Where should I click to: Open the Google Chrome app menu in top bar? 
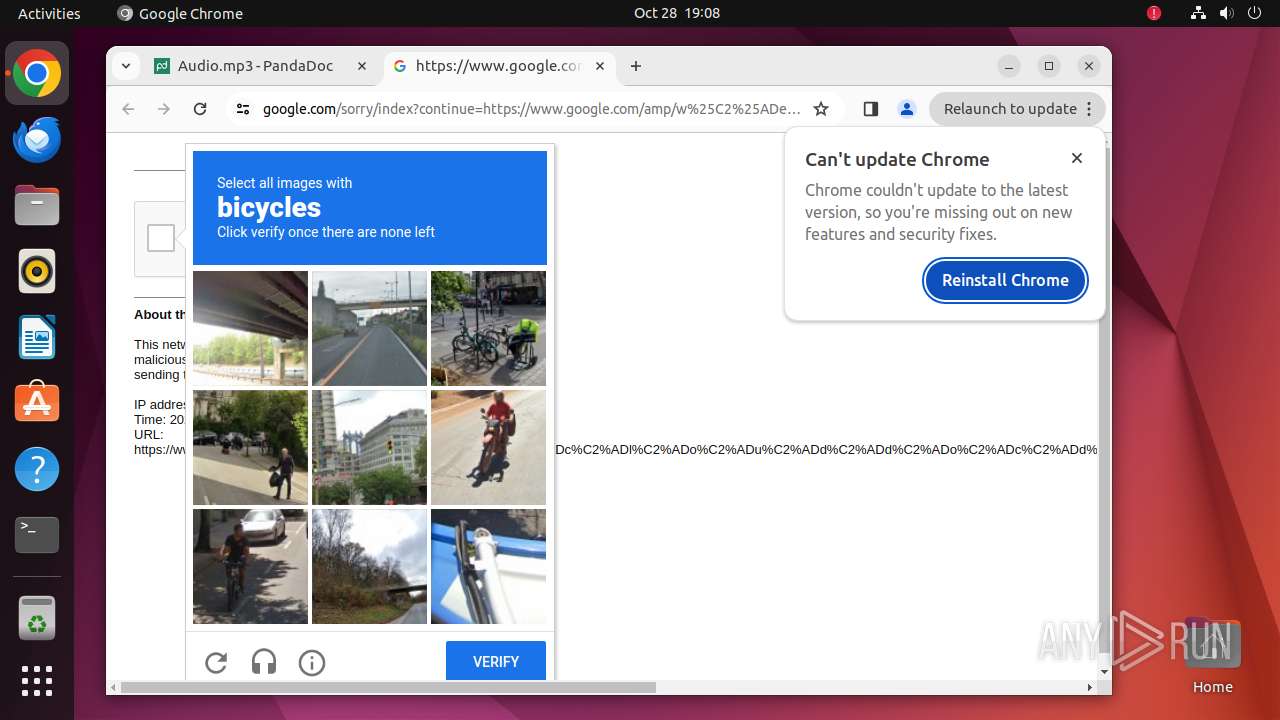coord(180,13)
